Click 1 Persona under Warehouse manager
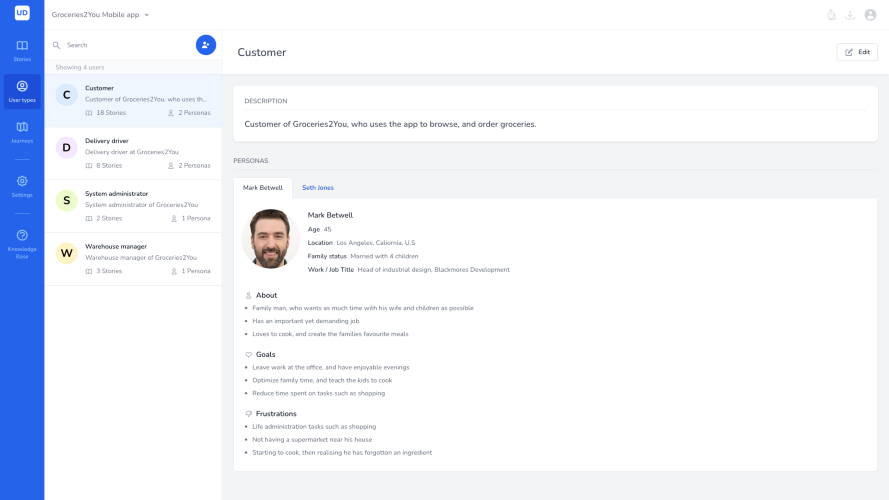This screenshot has width=889, height=500. [196, 271]
